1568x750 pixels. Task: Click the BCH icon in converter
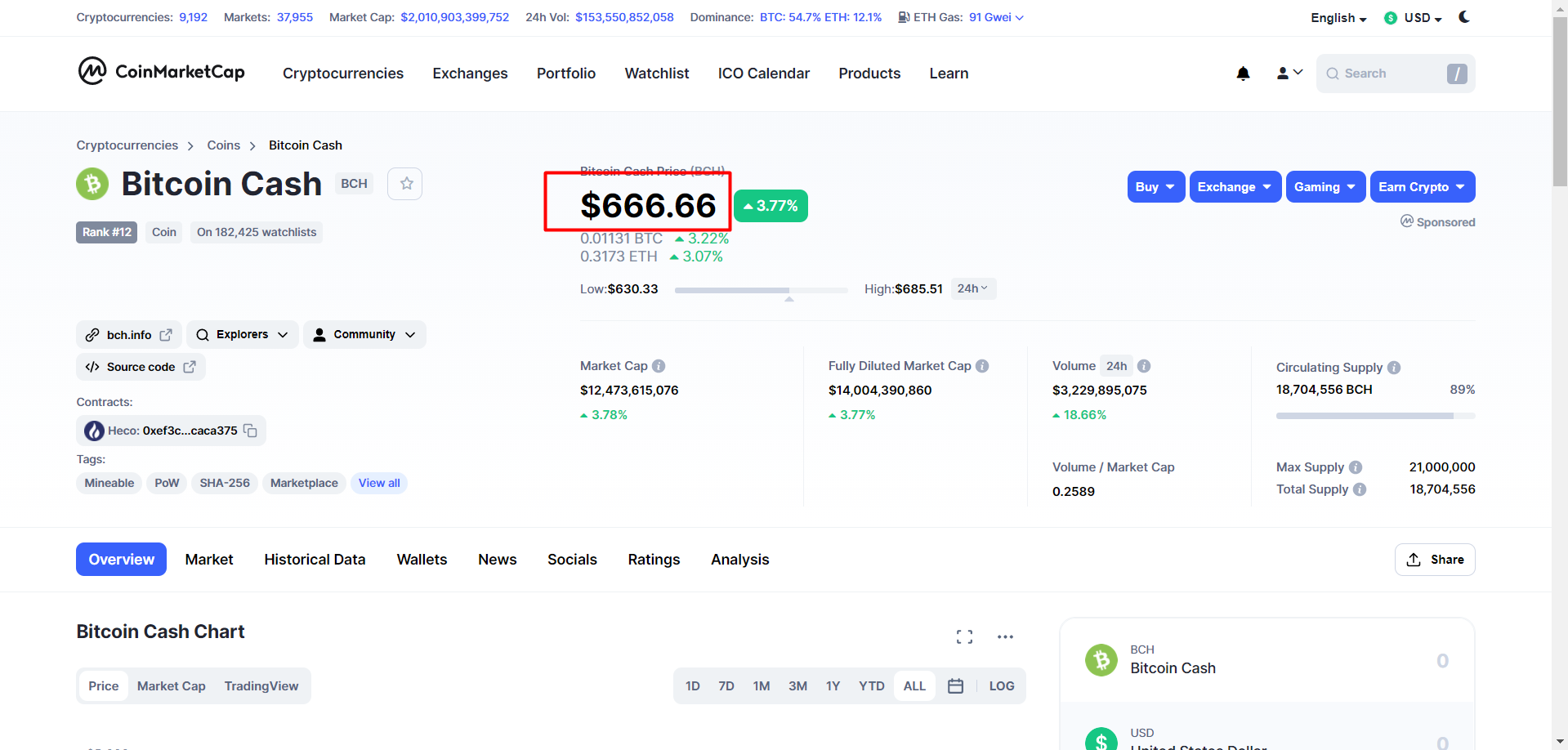(x=1101, y=659)
